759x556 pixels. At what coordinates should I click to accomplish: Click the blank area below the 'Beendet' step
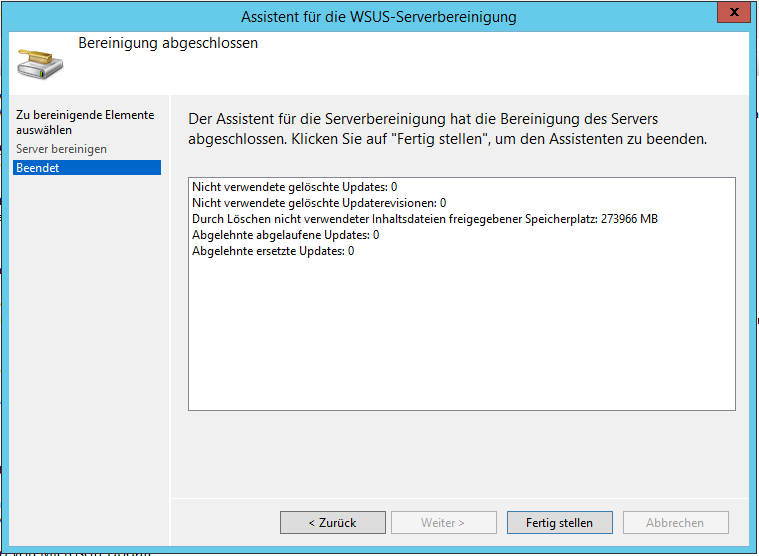tap(87, 330)
